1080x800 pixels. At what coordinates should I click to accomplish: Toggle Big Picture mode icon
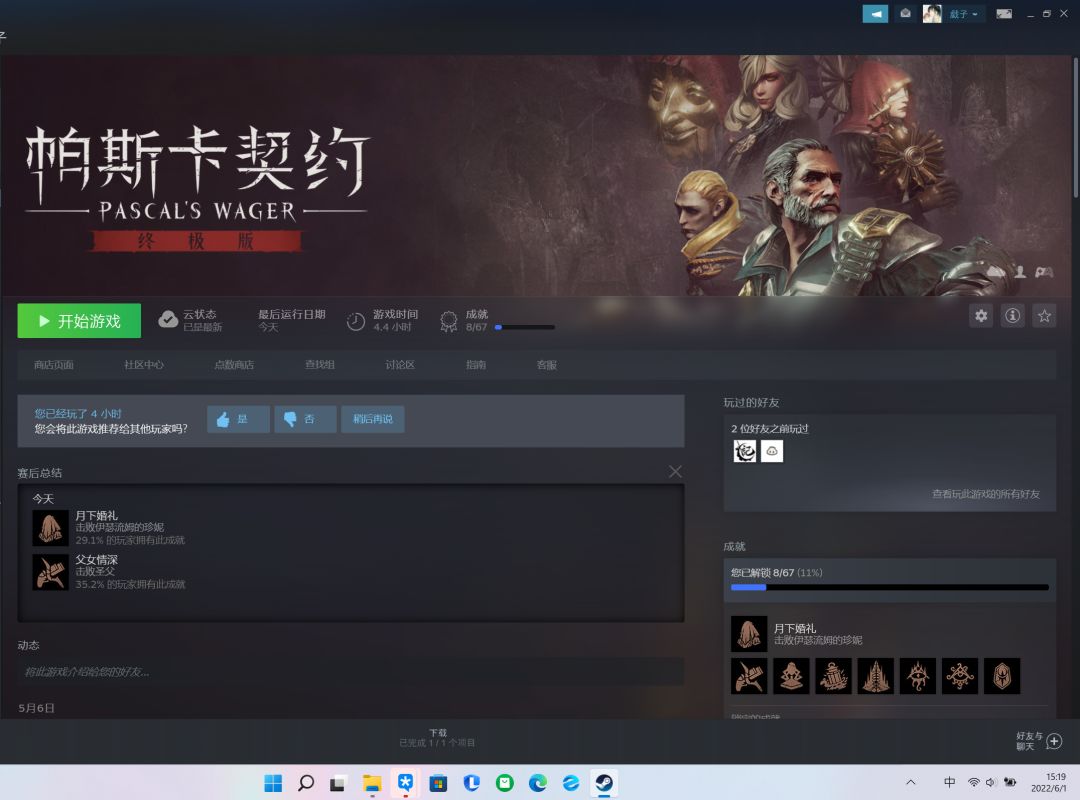[1004, 14]
